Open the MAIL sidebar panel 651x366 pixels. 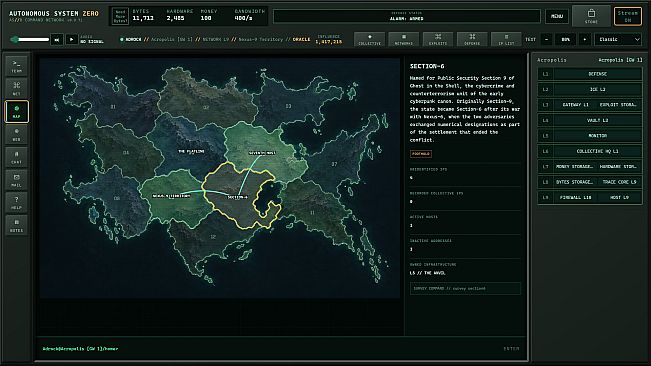[17, 180]
